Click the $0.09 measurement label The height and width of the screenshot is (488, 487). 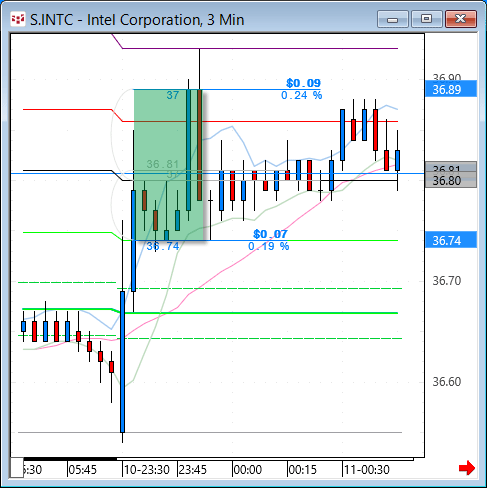pyautogui.click(x=303, y=83)
